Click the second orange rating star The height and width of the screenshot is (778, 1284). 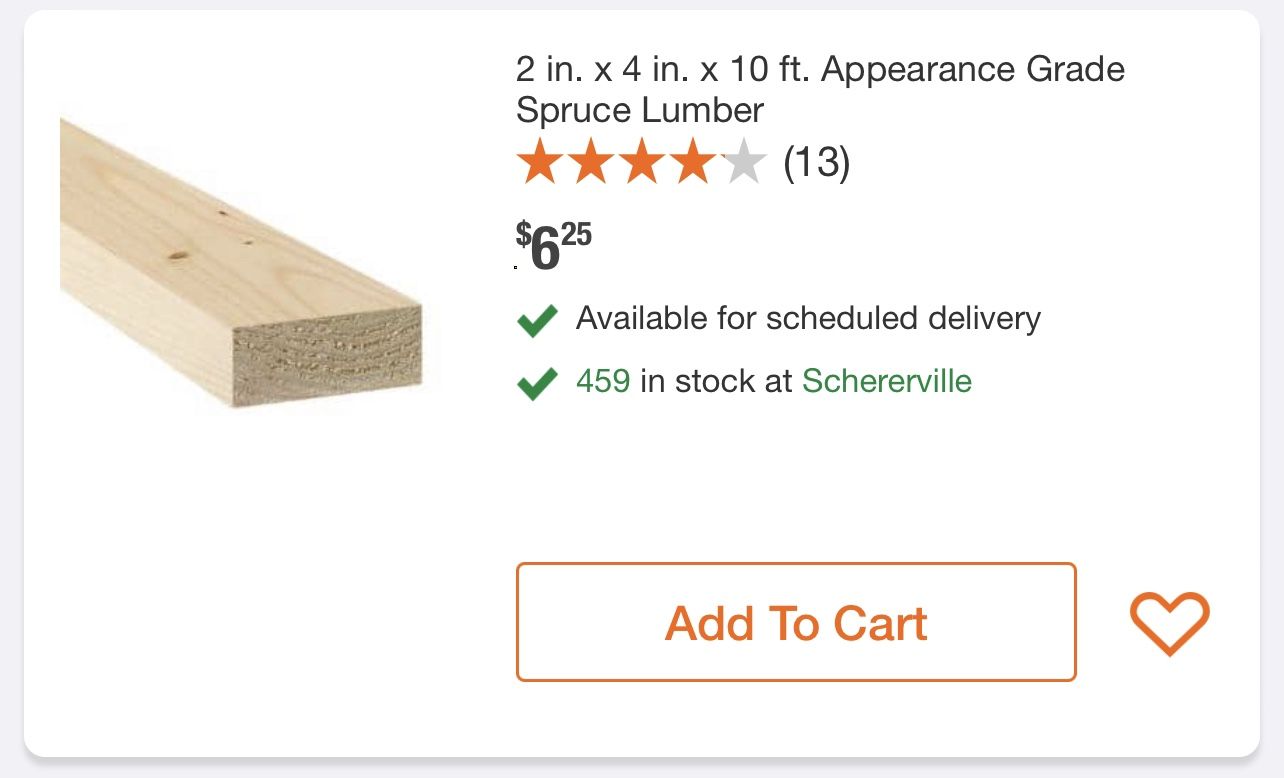pos(591,163)
